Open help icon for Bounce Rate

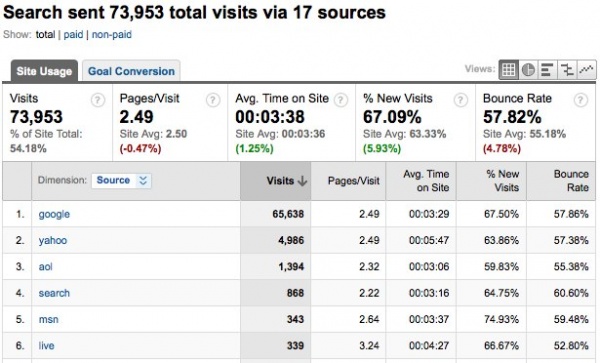581,100
